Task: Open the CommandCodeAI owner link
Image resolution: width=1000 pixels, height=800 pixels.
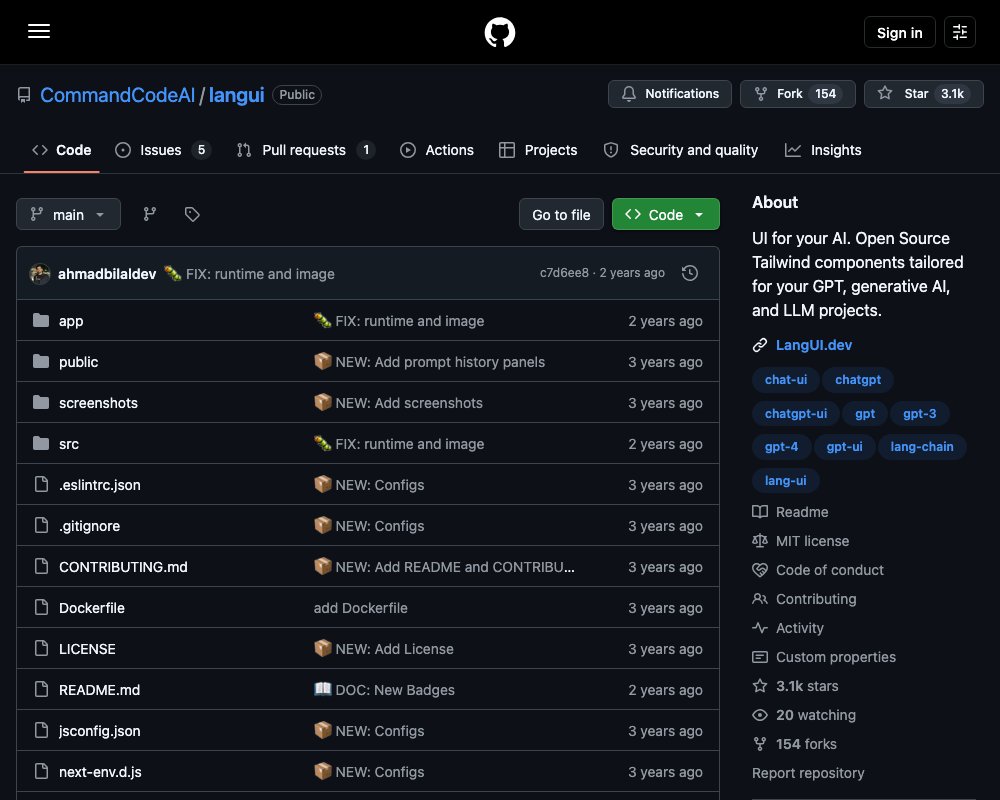Action: coord(117,95)
